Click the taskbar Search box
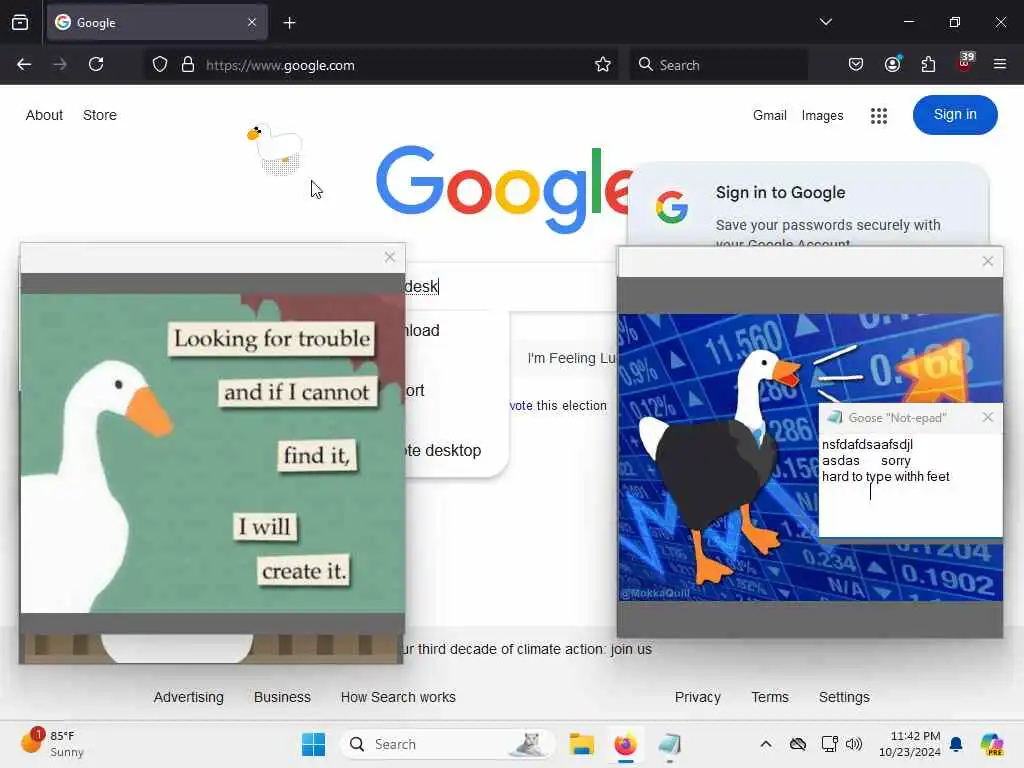 click(x=448, y=744)
